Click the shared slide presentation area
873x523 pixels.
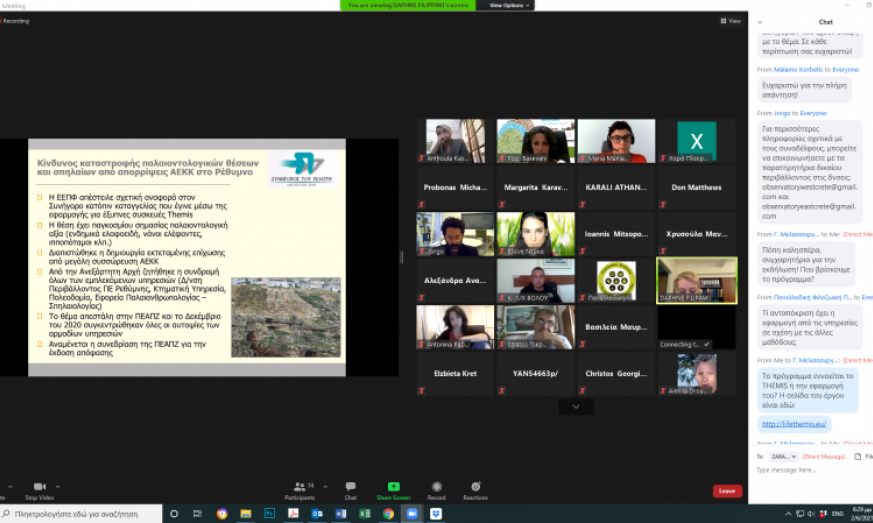pos(187,257)
